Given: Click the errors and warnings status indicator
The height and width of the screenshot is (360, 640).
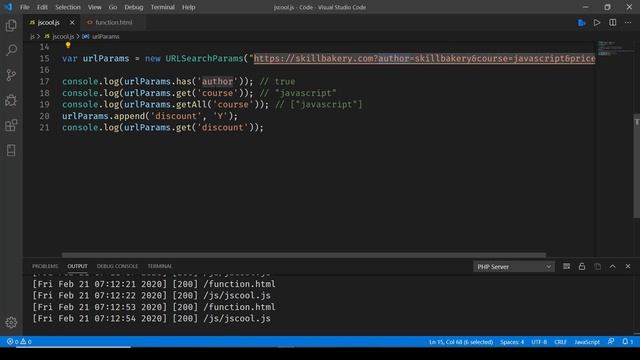Looking at the screenshot, I should (x=19, y=342).
